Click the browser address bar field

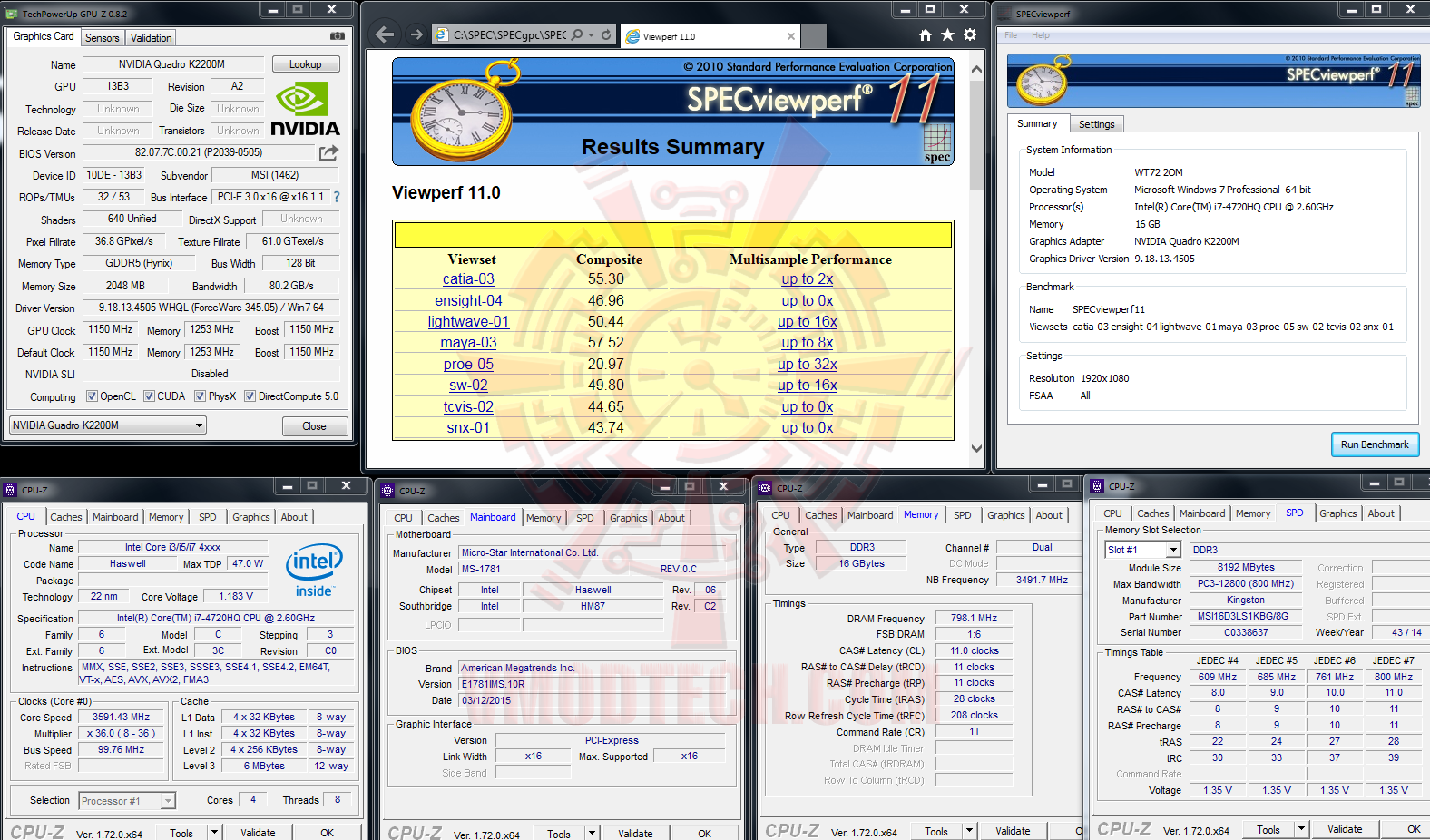pyautogui.click(x=509, y=35)
